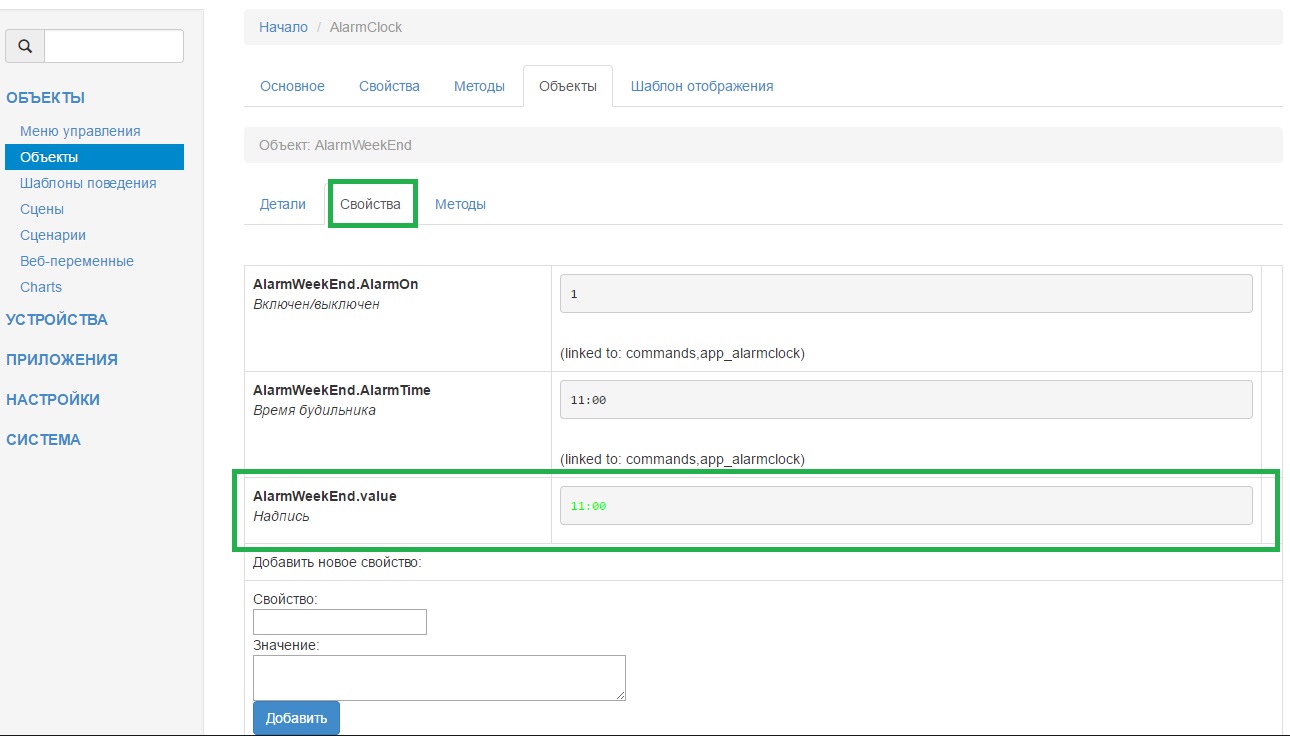This screenshot has width=1290, height=736.
Task: Expand the НАСТРОЙКИ sidebar section
Action: (53, 400)
